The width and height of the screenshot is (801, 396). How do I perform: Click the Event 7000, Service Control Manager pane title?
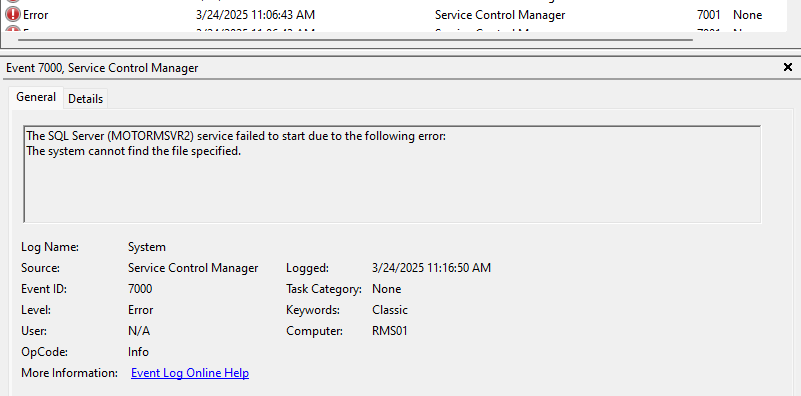pyautogui.click(x=102, y=68)
